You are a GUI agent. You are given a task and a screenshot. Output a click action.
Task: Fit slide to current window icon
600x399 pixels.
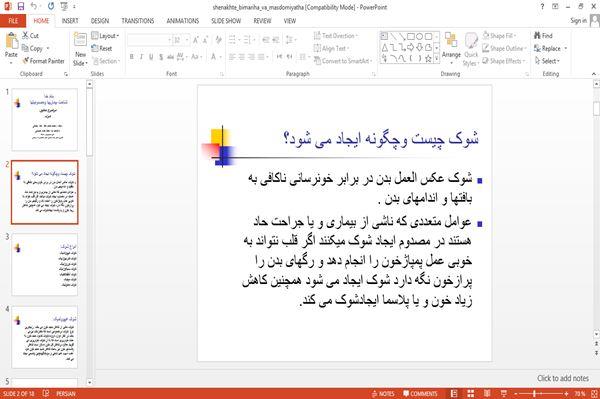(594, 393)
